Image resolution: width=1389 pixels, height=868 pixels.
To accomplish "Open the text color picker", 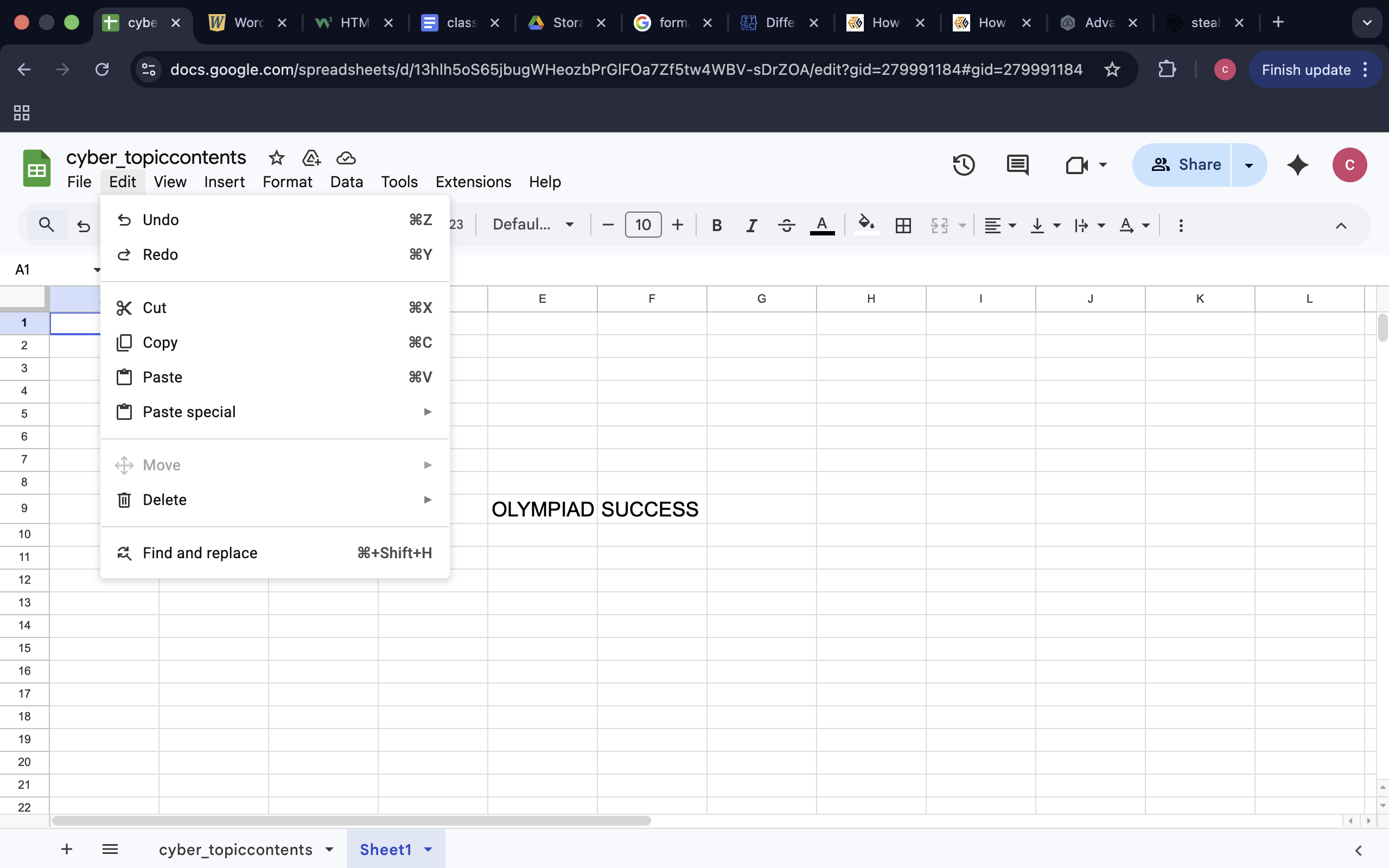I will 821,225.
